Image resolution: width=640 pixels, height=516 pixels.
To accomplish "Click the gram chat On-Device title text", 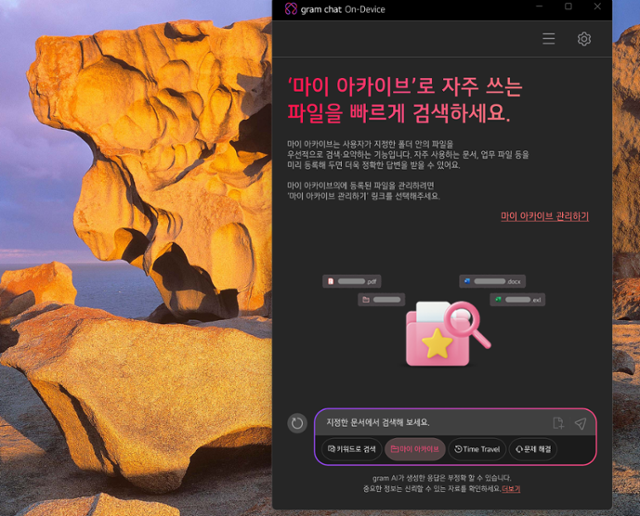I will tap(343, 9).
